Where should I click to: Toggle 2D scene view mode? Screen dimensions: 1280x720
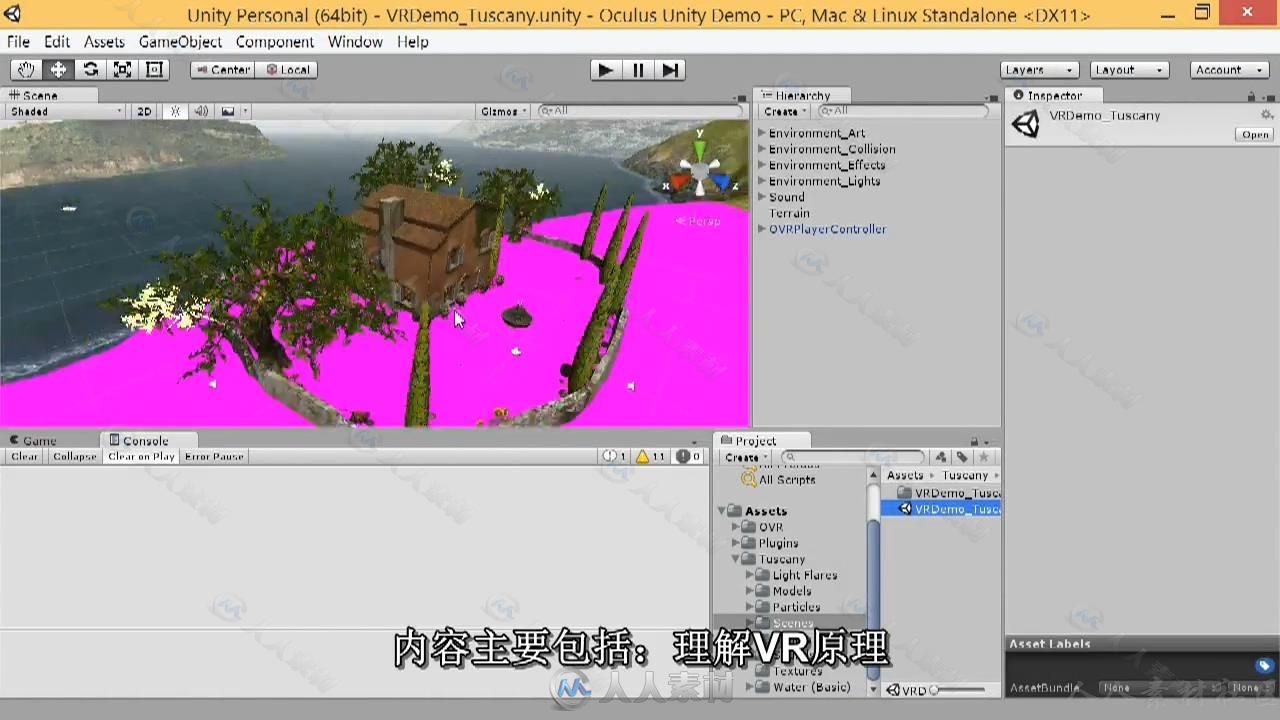[x=144, y=111]
